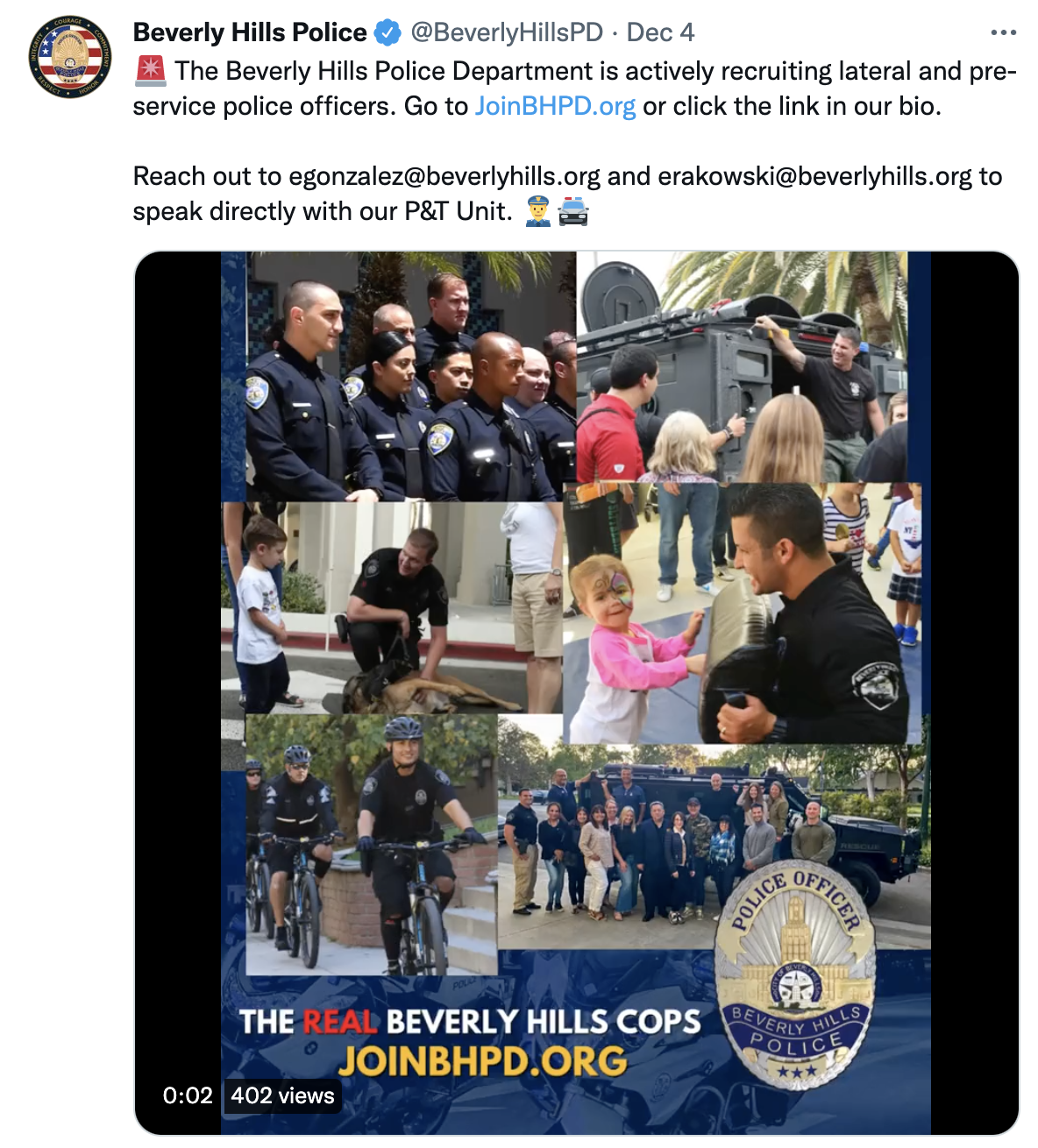Select the armored vehicle hatch photo

coord(742,367)
